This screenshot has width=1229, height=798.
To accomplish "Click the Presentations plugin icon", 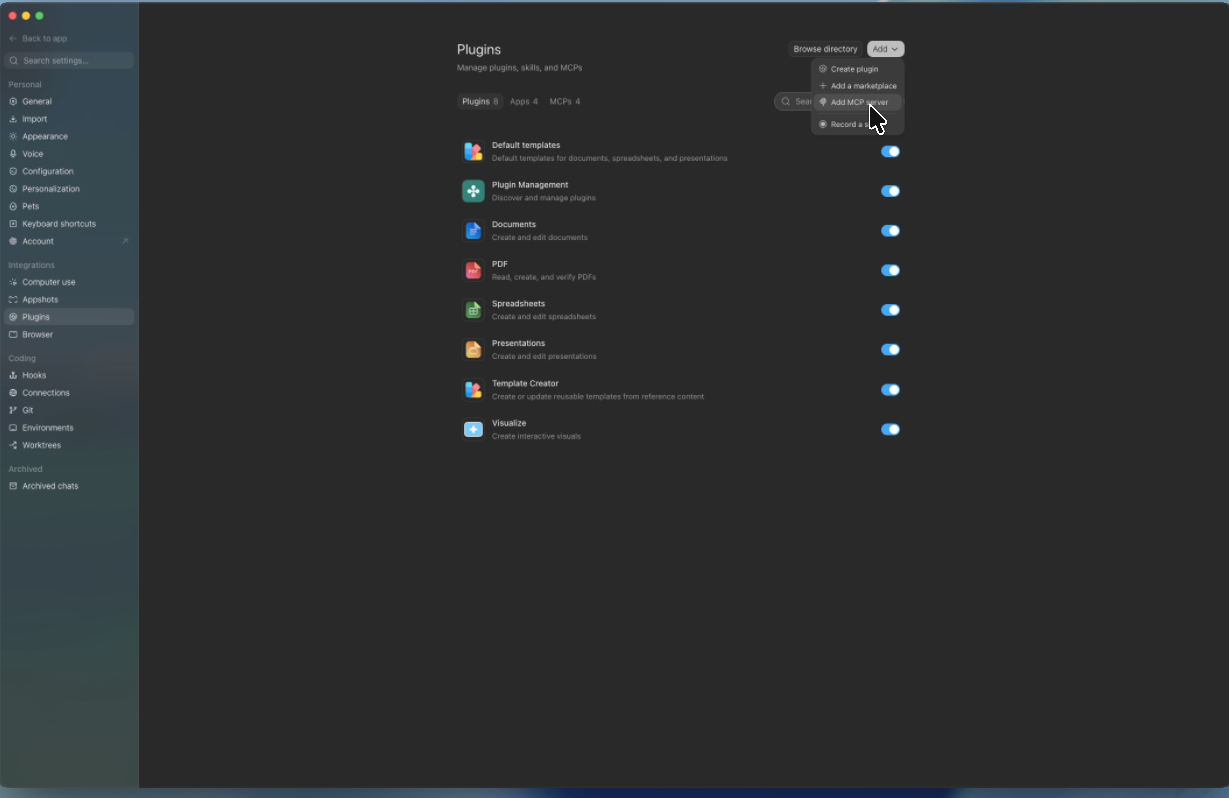I will point(473,350).
